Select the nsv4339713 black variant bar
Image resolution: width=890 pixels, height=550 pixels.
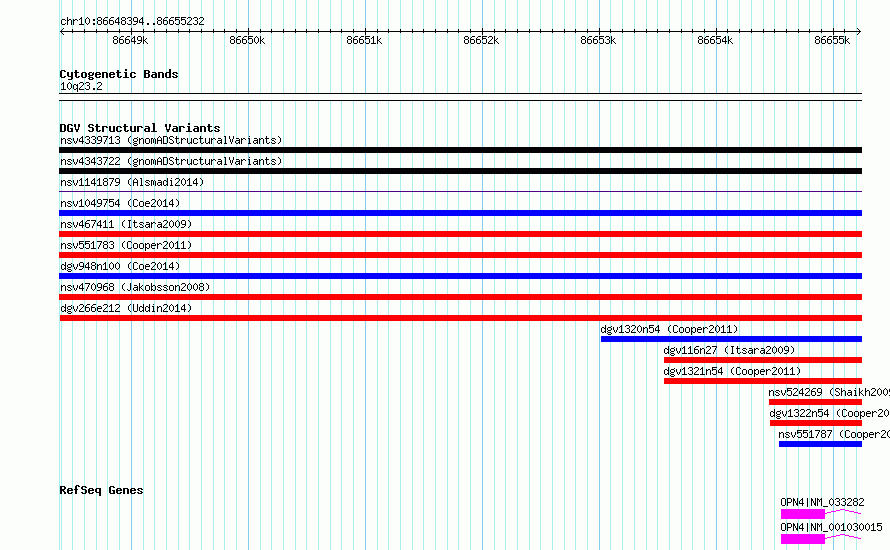click(460, 150)
